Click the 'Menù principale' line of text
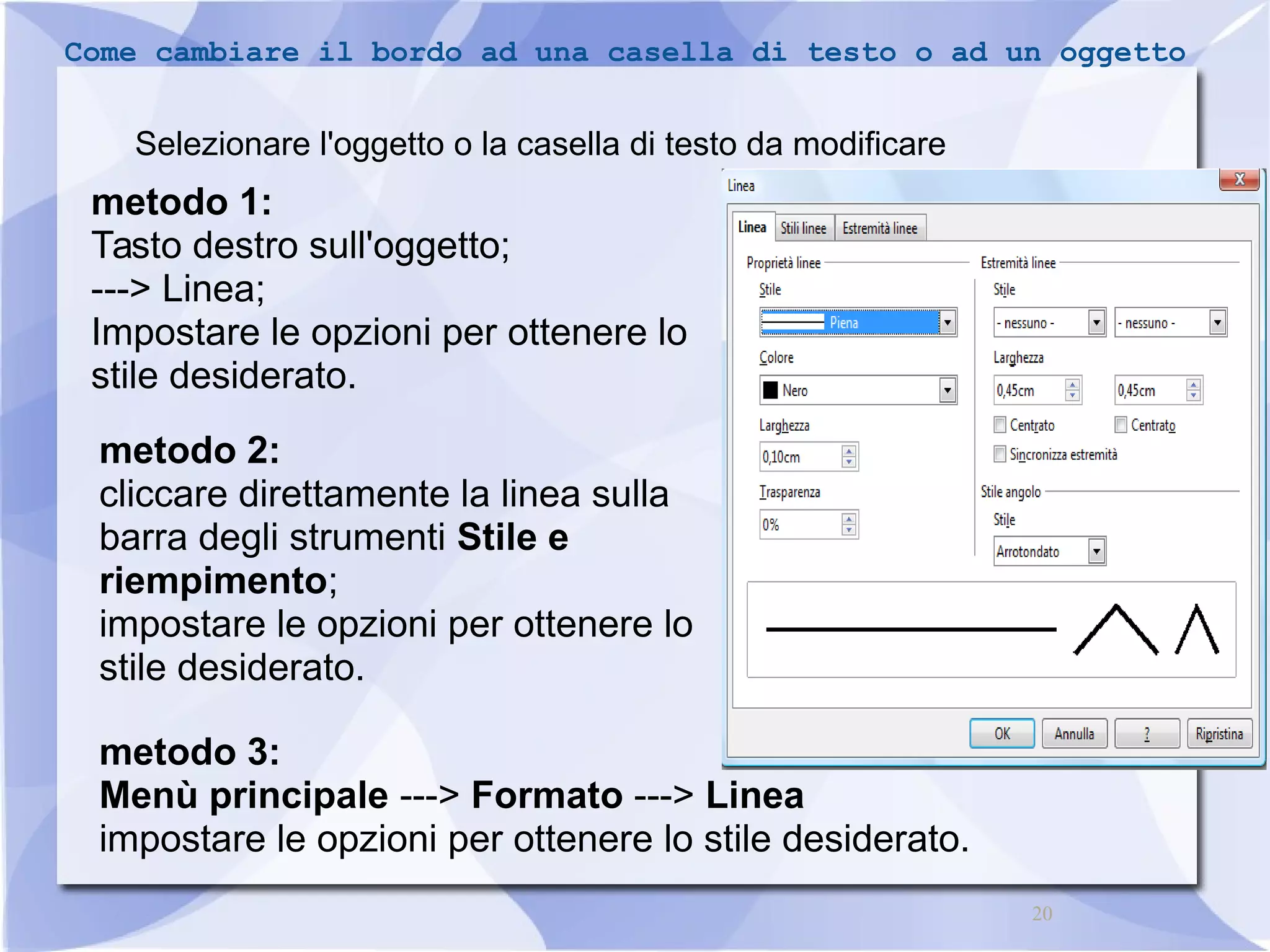The image size is (1270, 952). coord(451,796)
